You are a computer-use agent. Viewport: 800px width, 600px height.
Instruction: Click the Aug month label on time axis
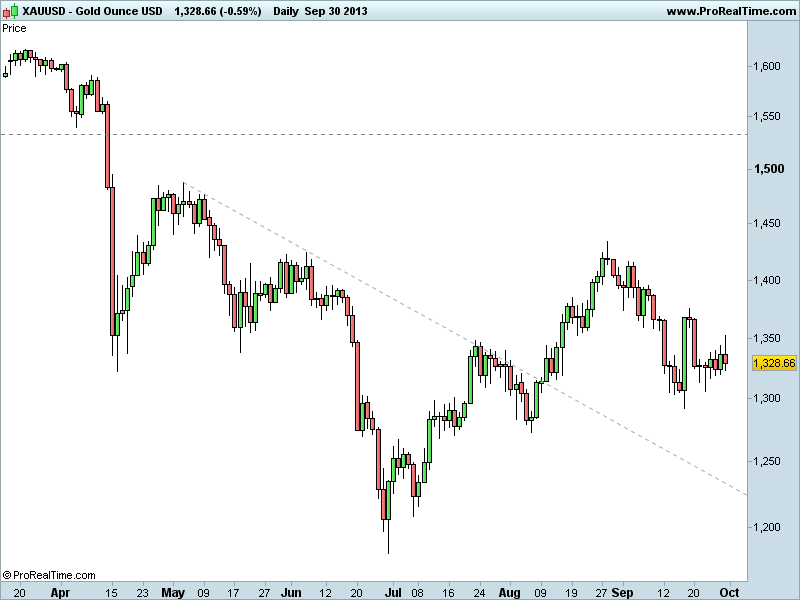pyautogui.click(x=509, y=592)
